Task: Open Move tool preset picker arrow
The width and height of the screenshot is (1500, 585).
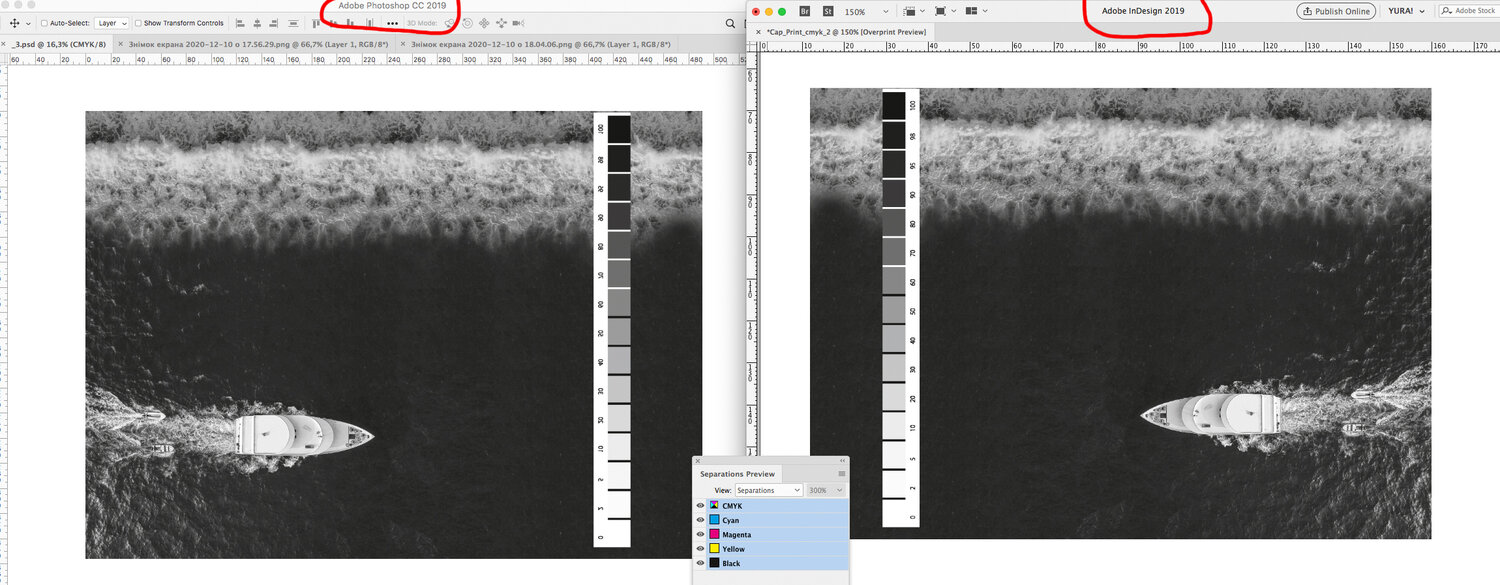Action: click(28, 24)
